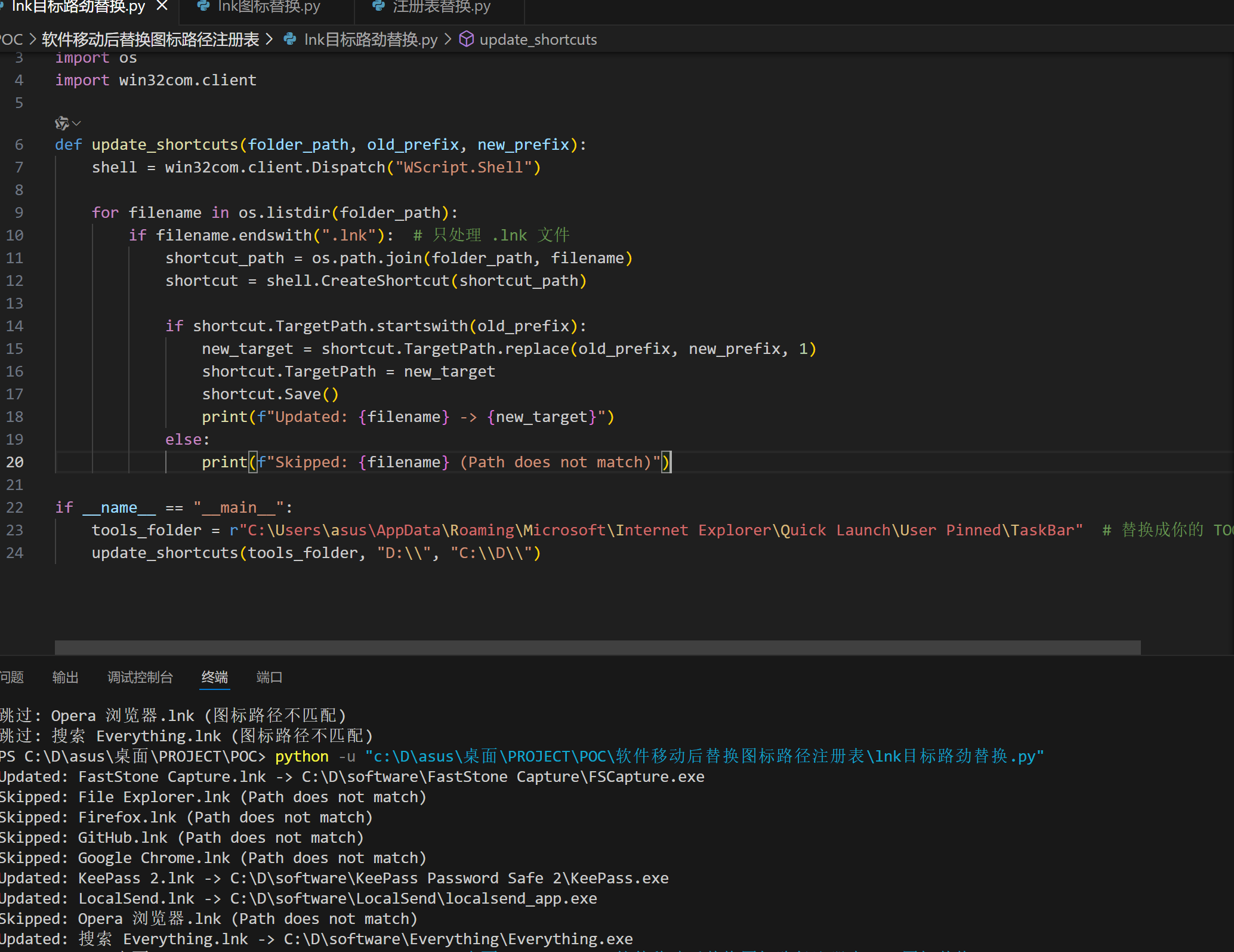The height and width of the screenshot is (952, 1234).
Task: Click line number 24 in gutter
Action: click(x=15, y=553)
